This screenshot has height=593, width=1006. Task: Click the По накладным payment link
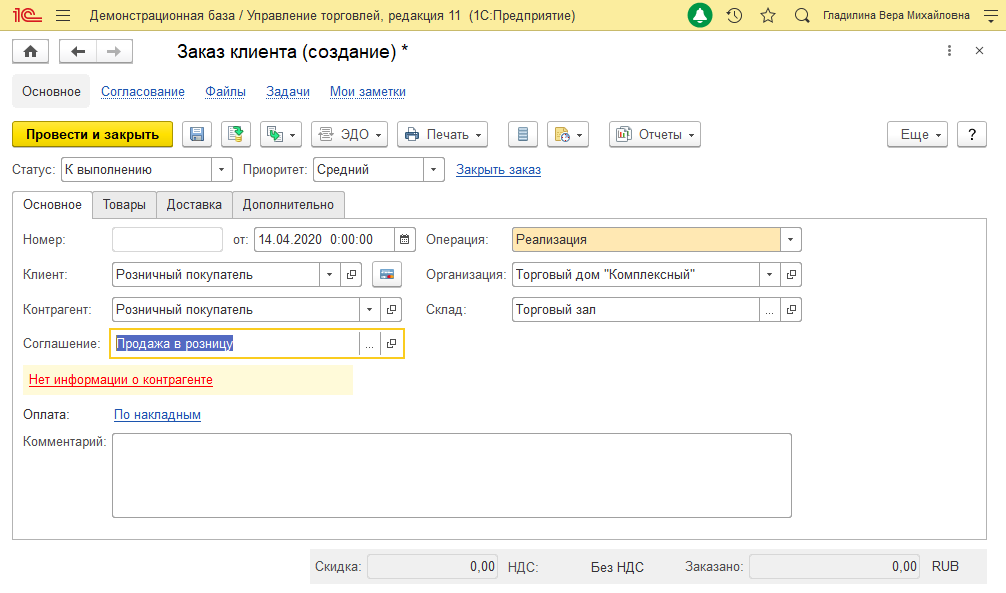click(x=157, y=415)
